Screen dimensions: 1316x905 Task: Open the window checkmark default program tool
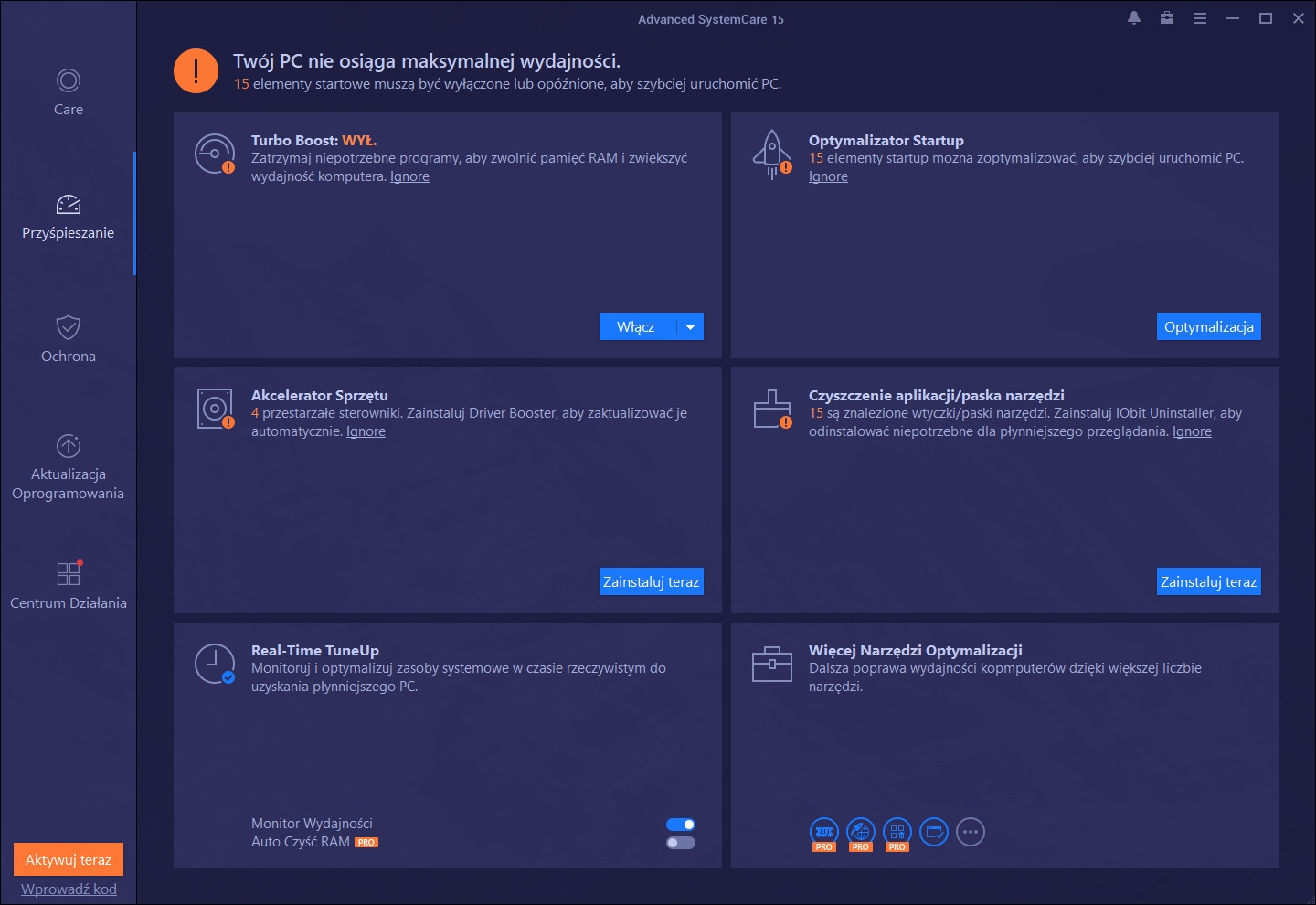click(x=934, y=832)
